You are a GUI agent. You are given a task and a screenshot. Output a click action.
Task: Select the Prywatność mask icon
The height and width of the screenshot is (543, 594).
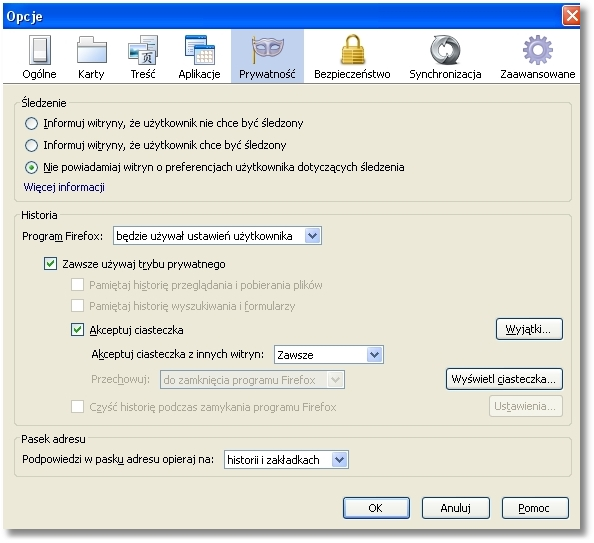(267, 49)
